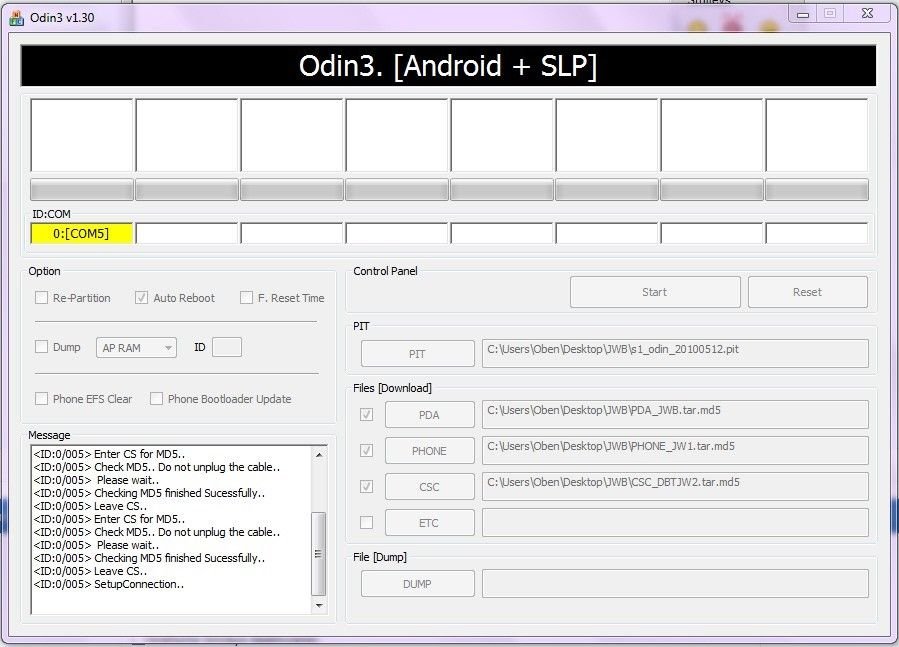Viewport: 899px width, 647px height.
Task: Click the Reset button
Action: coord(807,292)
